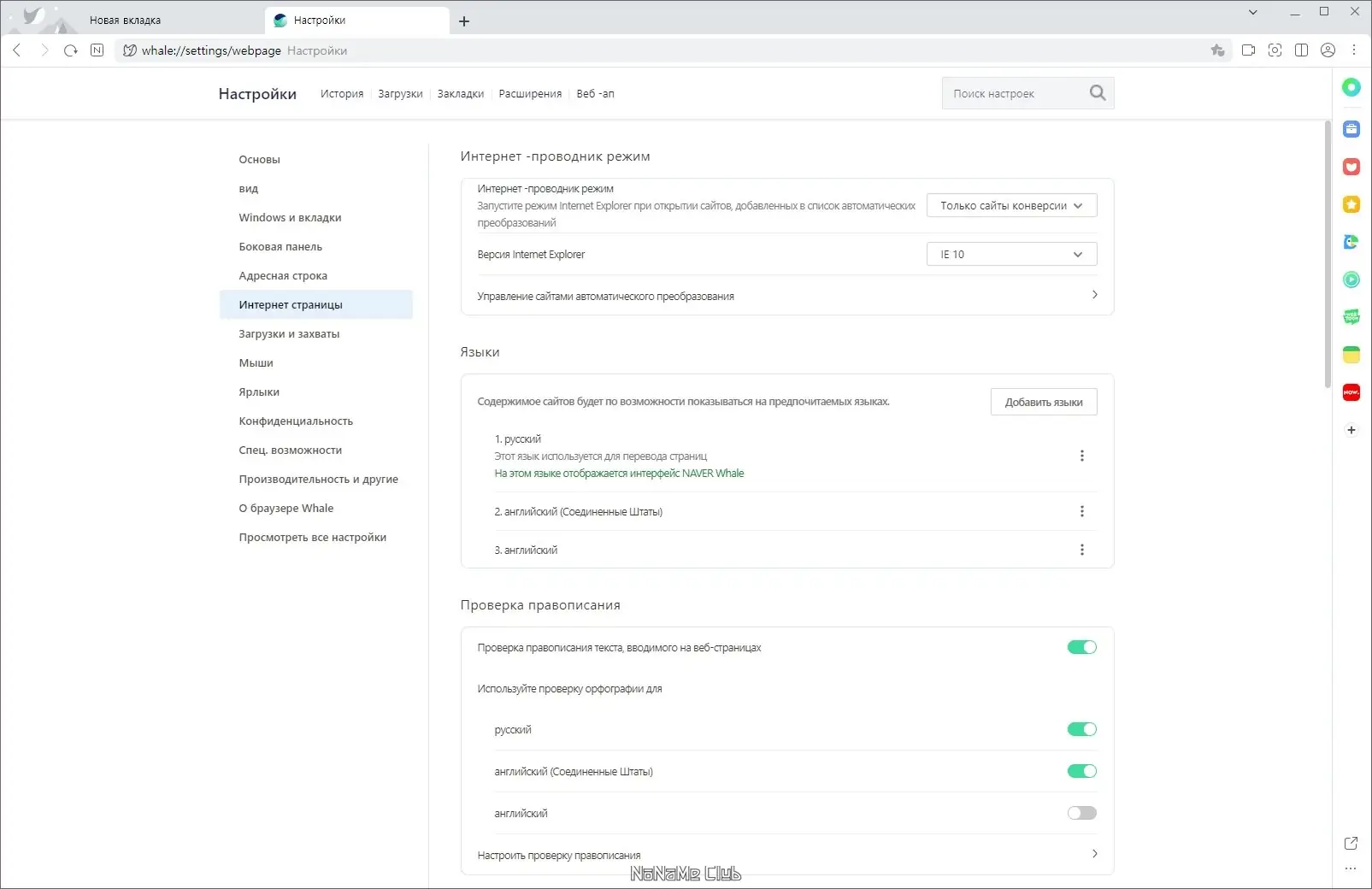Screen dimensions: 1372x889
Task: Click the screen capture icon in toolbar
Action: 1275,50
